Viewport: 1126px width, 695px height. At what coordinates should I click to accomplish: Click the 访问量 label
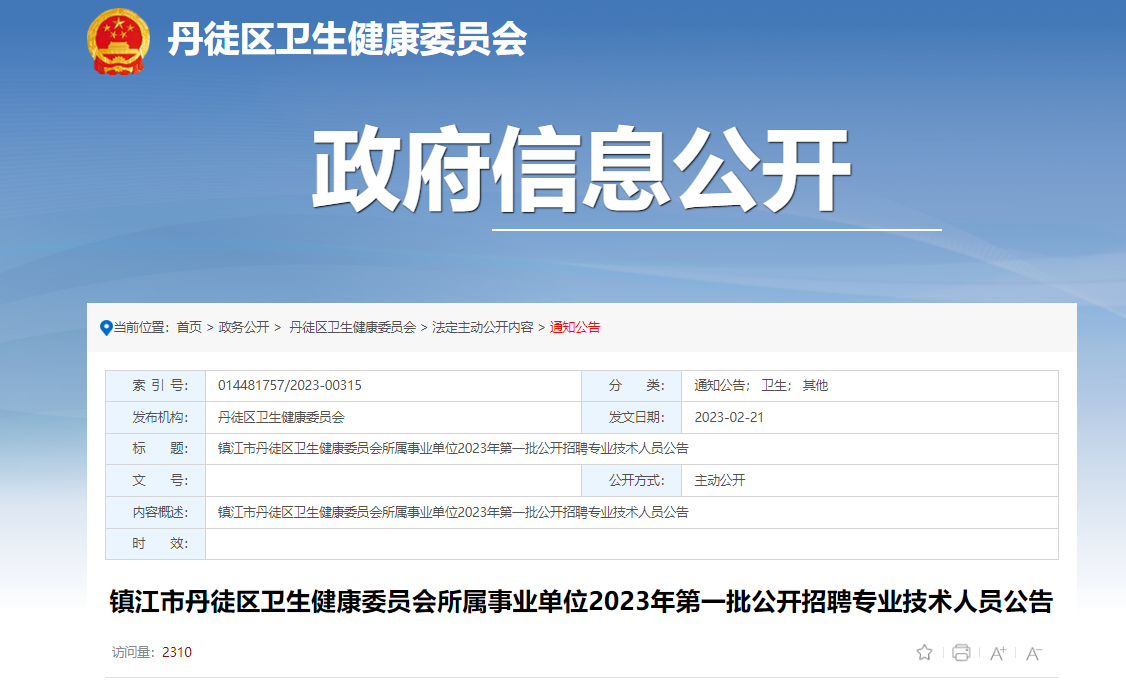134,653
